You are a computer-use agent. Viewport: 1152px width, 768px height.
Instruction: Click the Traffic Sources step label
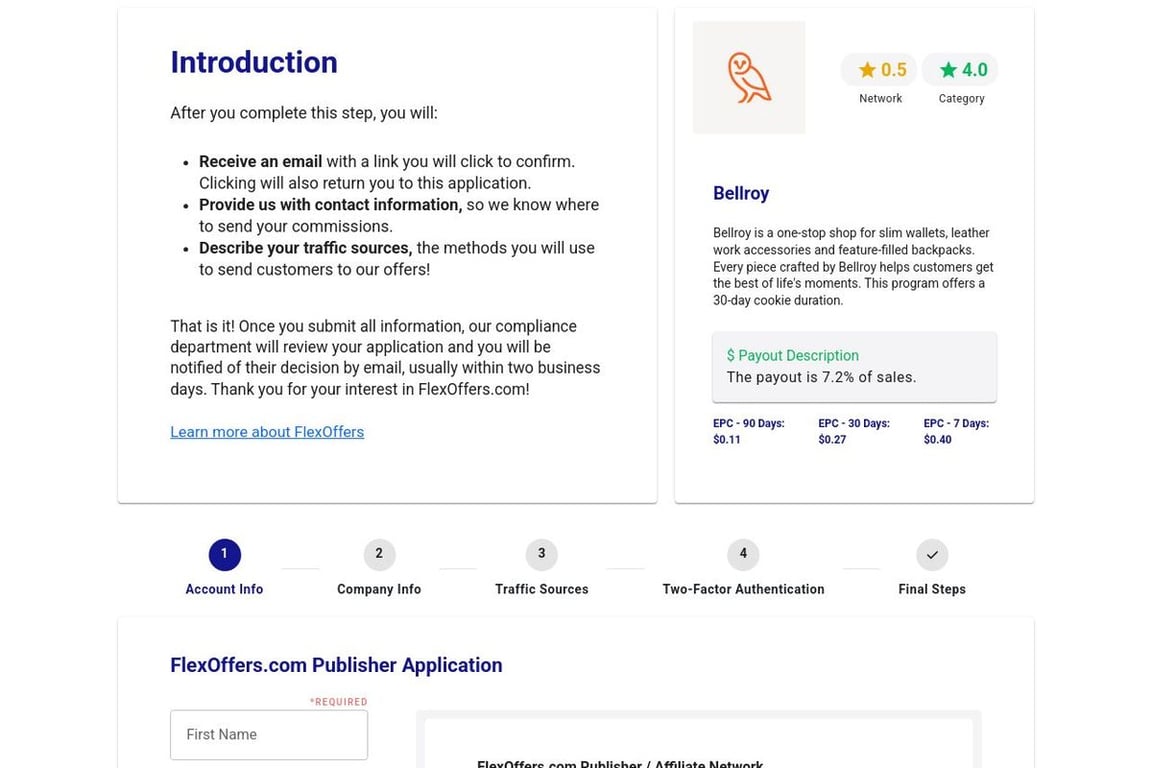point(541,589)
